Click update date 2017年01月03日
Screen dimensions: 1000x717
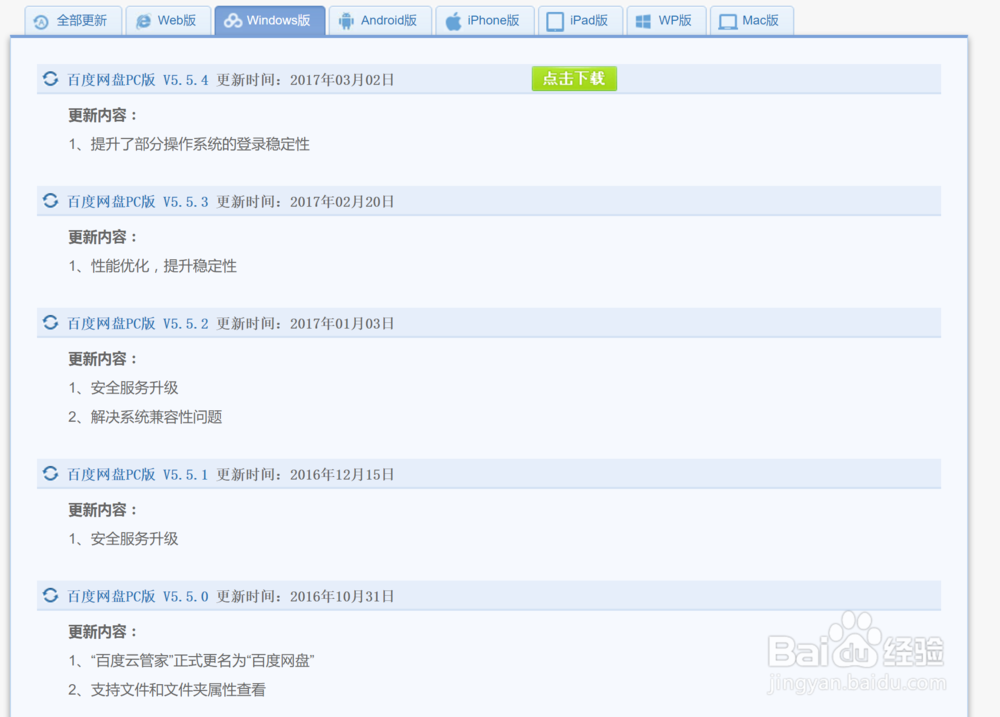point(342,323)
